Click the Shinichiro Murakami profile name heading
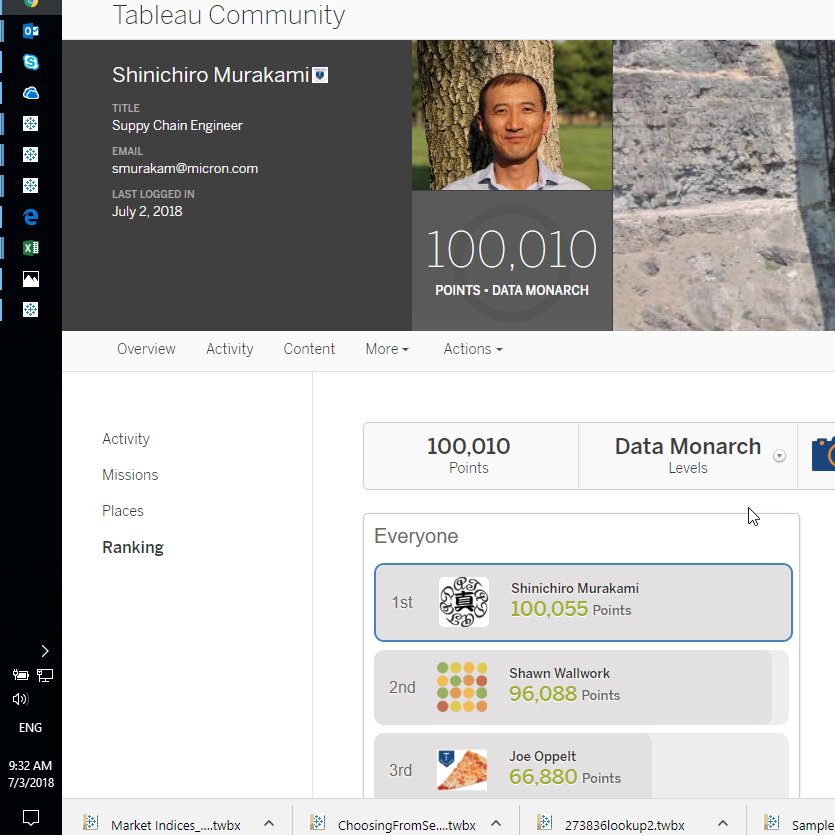 (x=210, y=75)
